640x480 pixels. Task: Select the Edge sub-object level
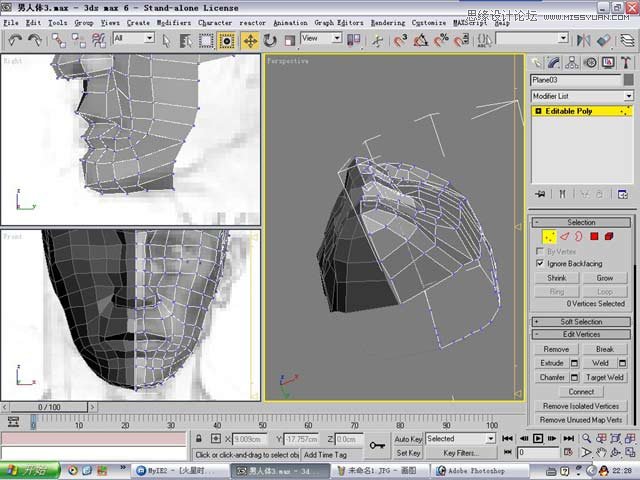coord(564,236)
